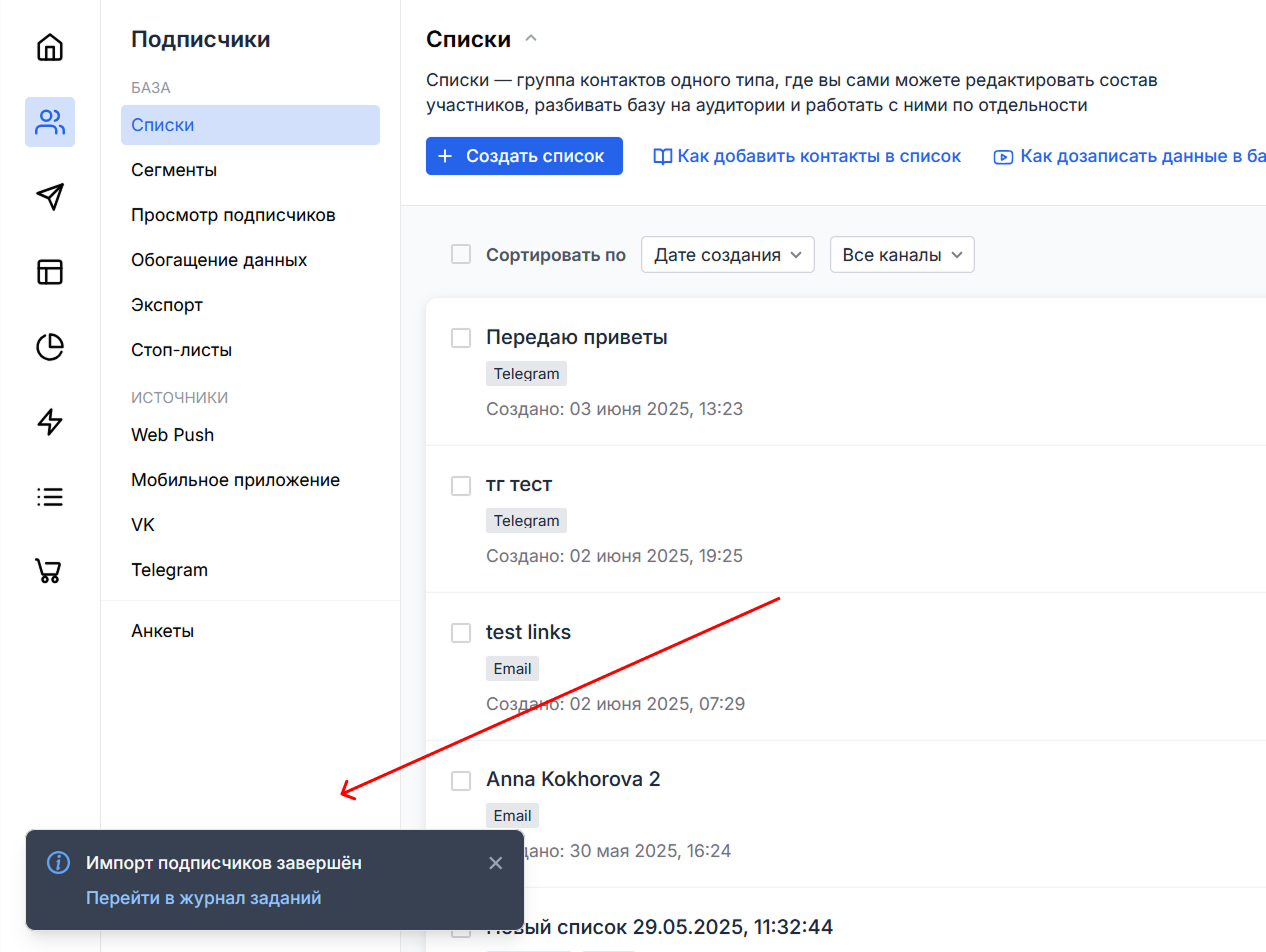Open Как добавить контакты в список guide

(x=806, y=155)
